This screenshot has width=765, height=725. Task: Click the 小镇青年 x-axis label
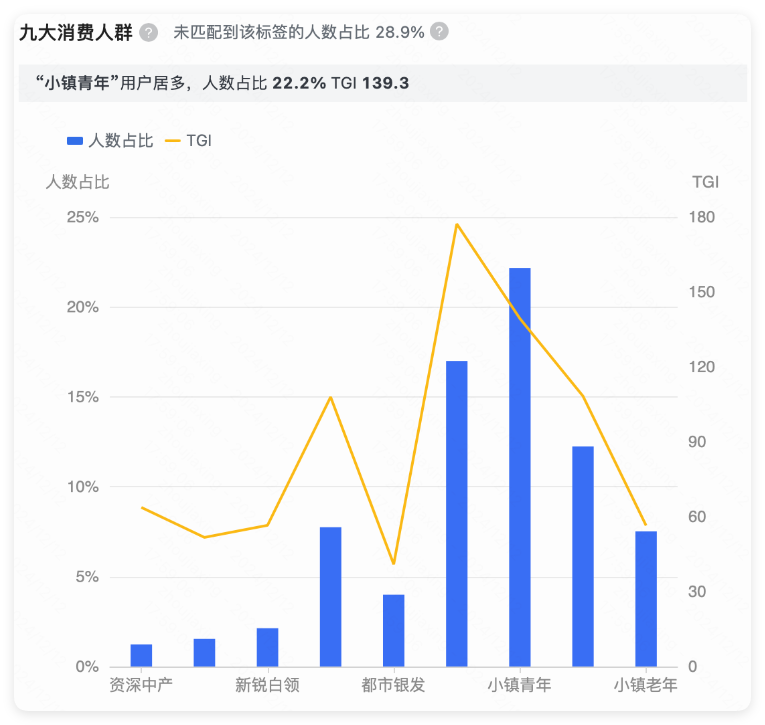click(x=519, y=685)
